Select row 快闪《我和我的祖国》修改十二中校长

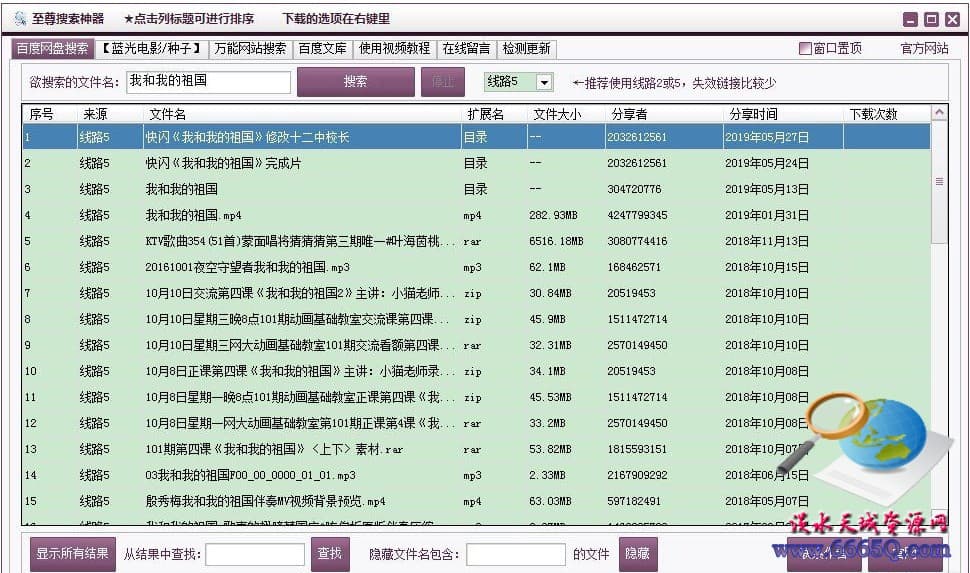[x=476, y=137]
